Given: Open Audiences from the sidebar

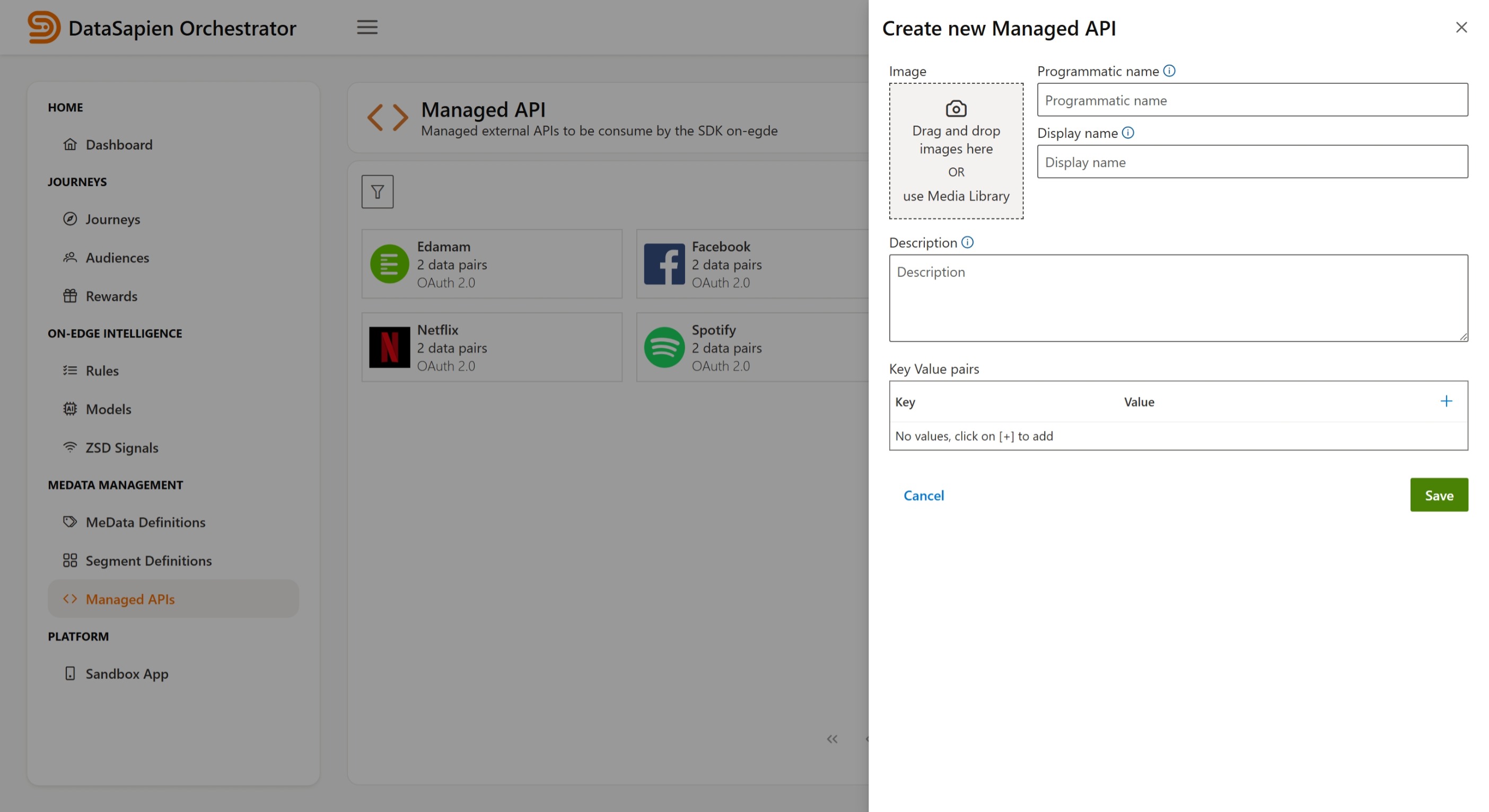Looking at the screenshot, I should 117,258.
